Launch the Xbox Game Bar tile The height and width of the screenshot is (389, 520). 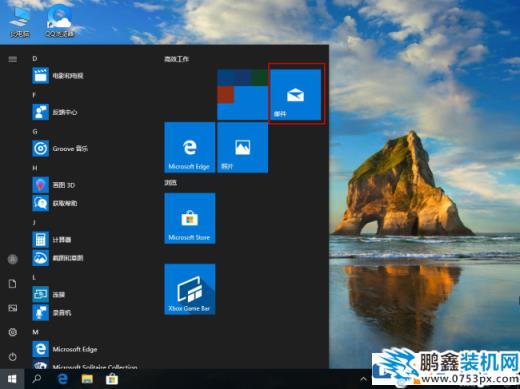190,289
